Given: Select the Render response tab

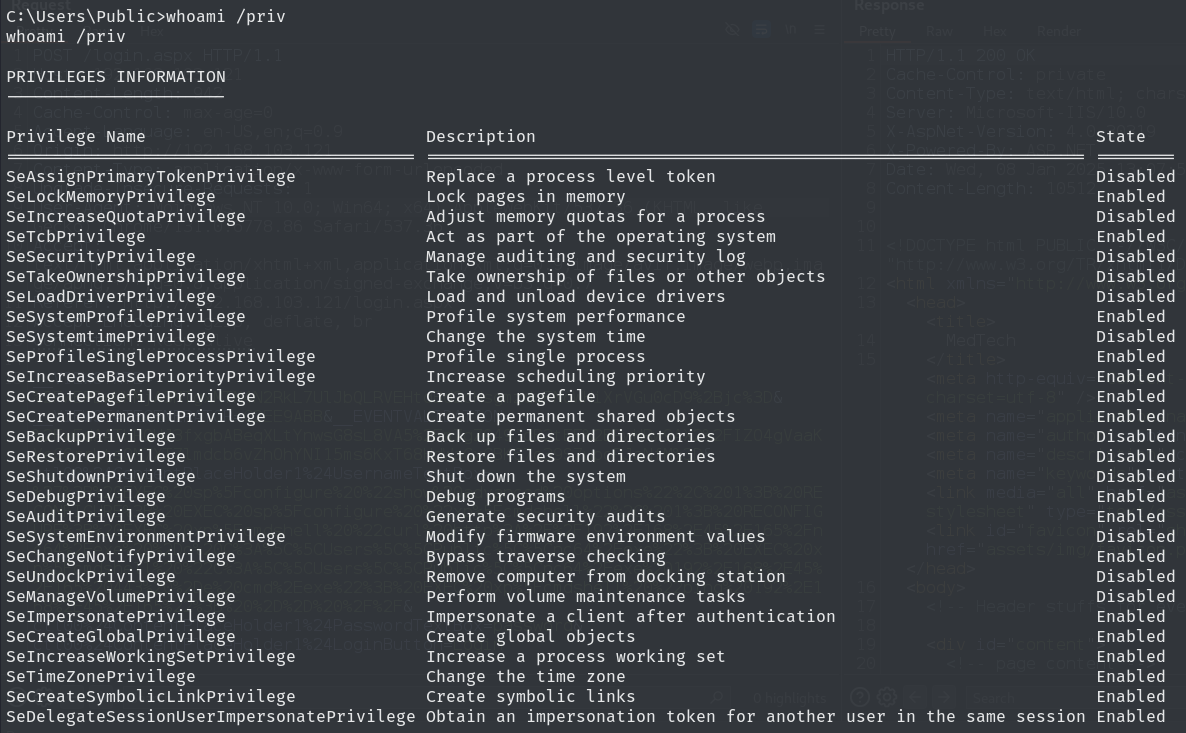Looking at the screenshot, I should tap(1059, 32).
